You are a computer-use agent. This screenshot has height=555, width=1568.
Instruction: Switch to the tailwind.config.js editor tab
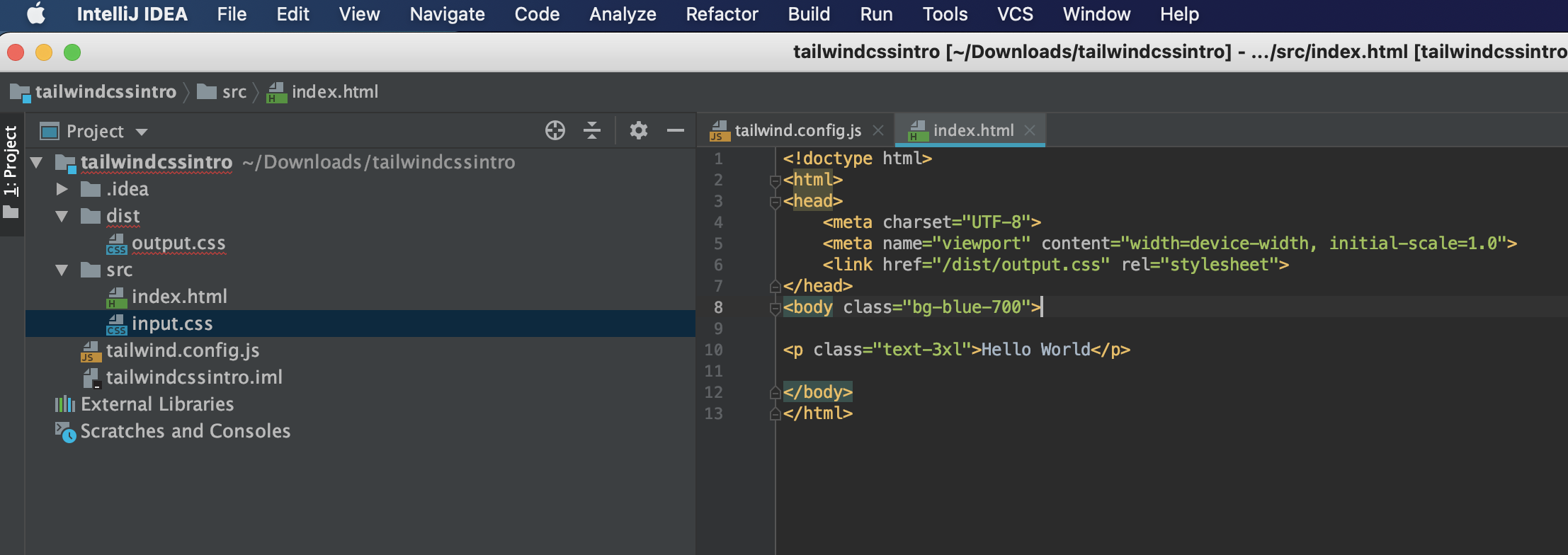[798, 130]
